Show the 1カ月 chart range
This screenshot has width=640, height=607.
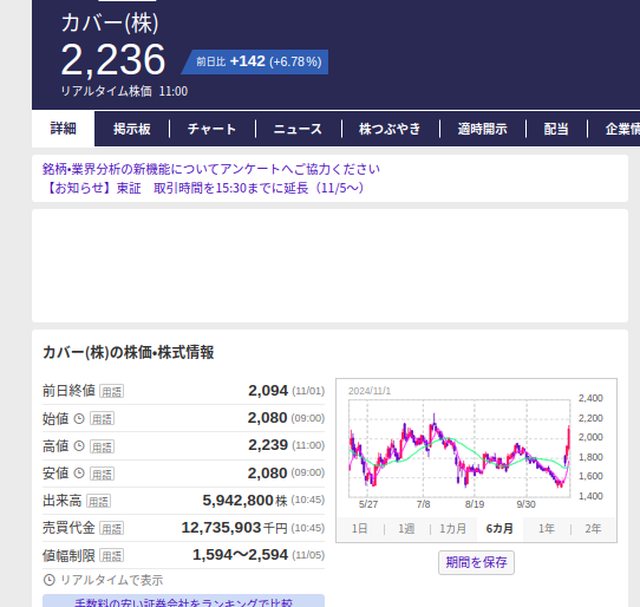pos(452,529)
